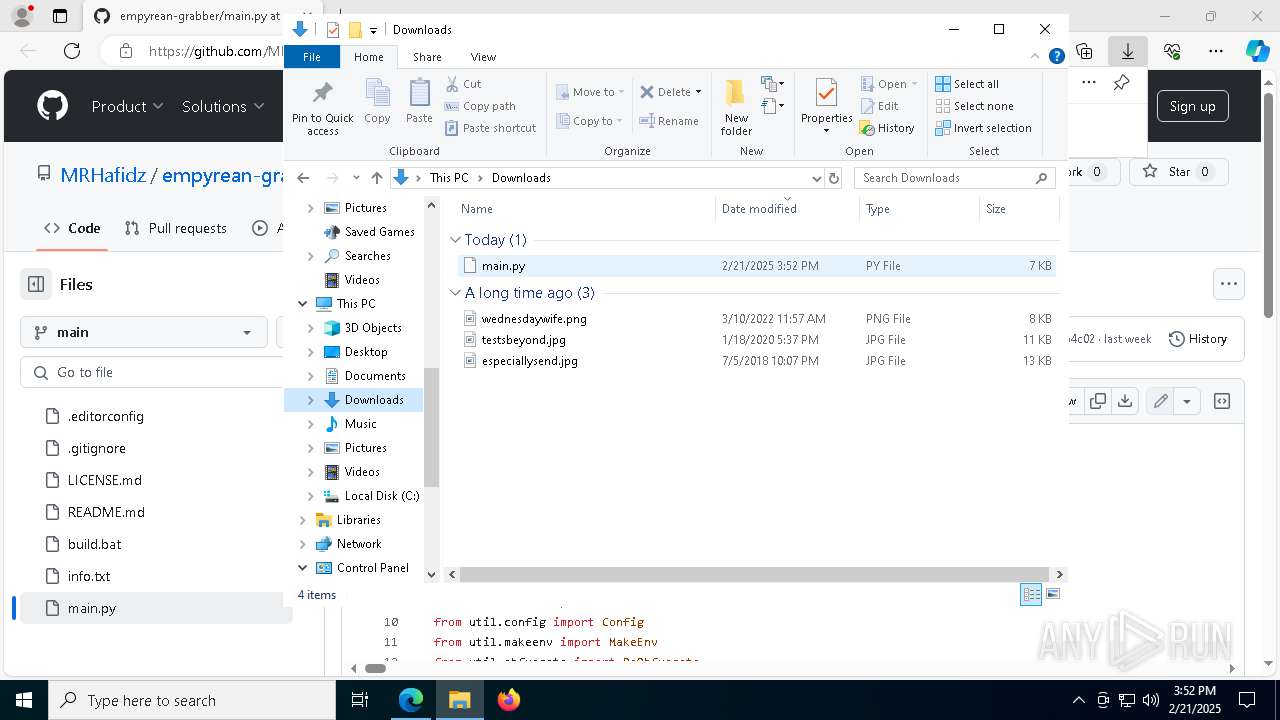Switch to large icons view layout
This screenshot has height=720, width=1280.
1052,594
